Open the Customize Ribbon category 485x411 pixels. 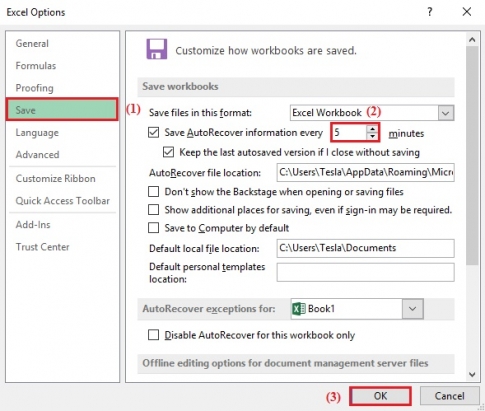pos(55,179)
